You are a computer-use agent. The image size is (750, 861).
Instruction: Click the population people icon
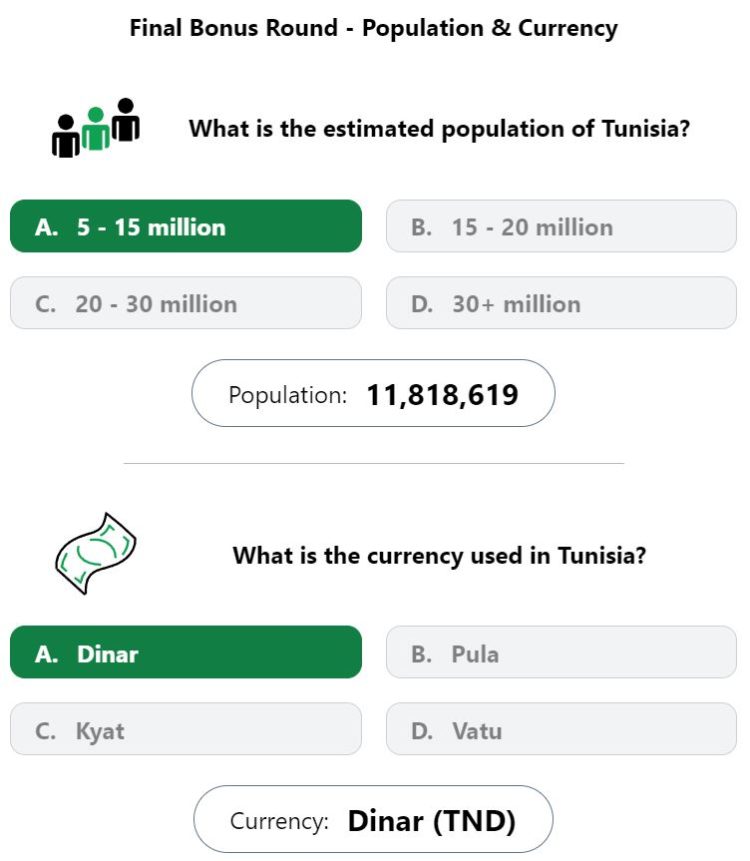[x=96, y=128]
